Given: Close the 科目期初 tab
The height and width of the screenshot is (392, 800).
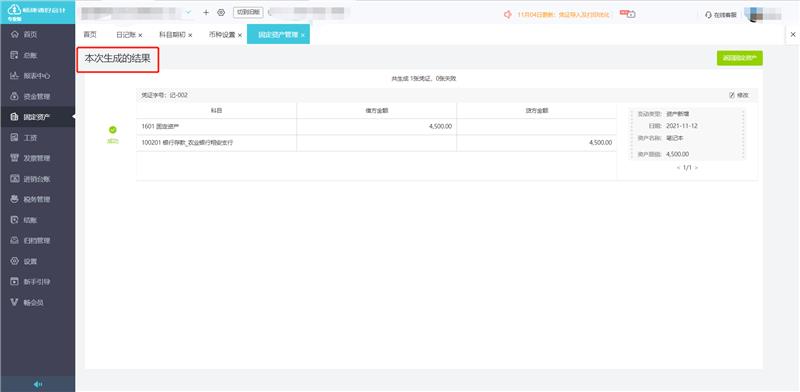Looking at the screenshot, I should pyautogui.click(x=190, y=35).
